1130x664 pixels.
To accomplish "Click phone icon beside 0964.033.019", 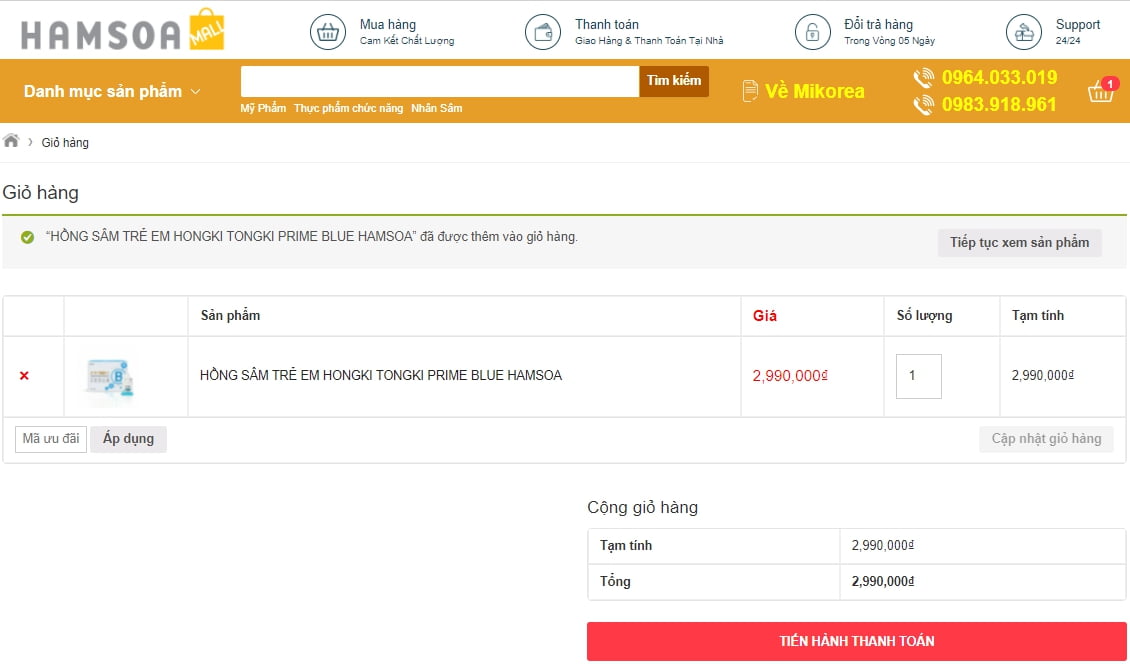I will (924, 78).
